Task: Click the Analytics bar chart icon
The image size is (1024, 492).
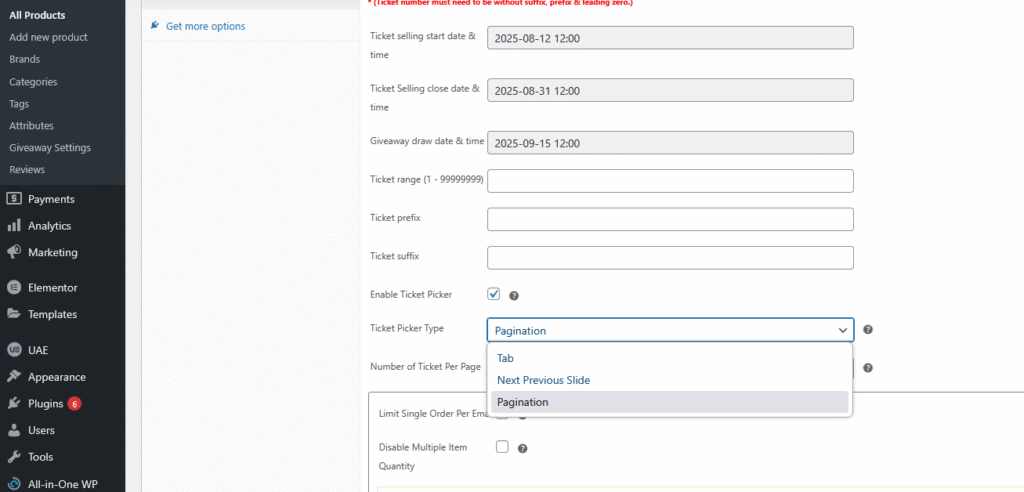Action: (x=14, y=226)
